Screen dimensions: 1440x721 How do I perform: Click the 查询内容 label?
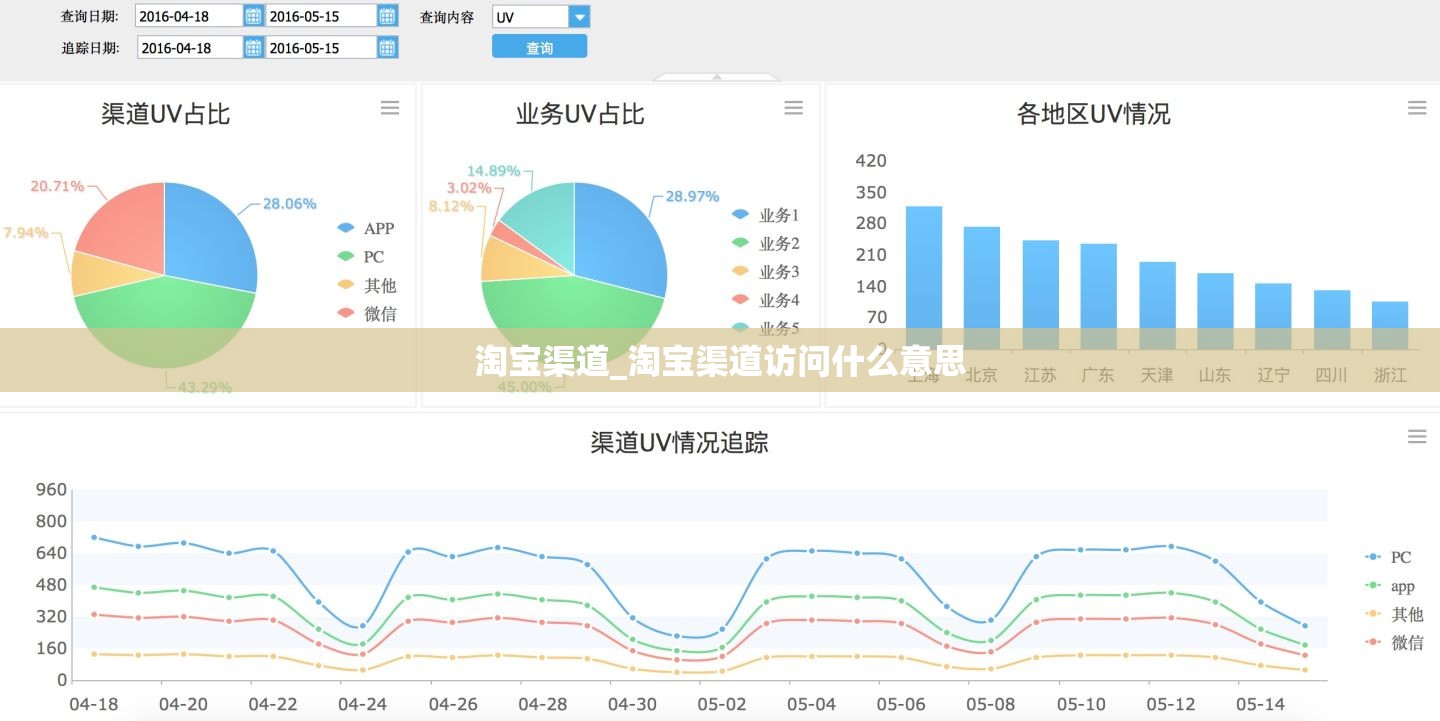click(x=447, y=17)
